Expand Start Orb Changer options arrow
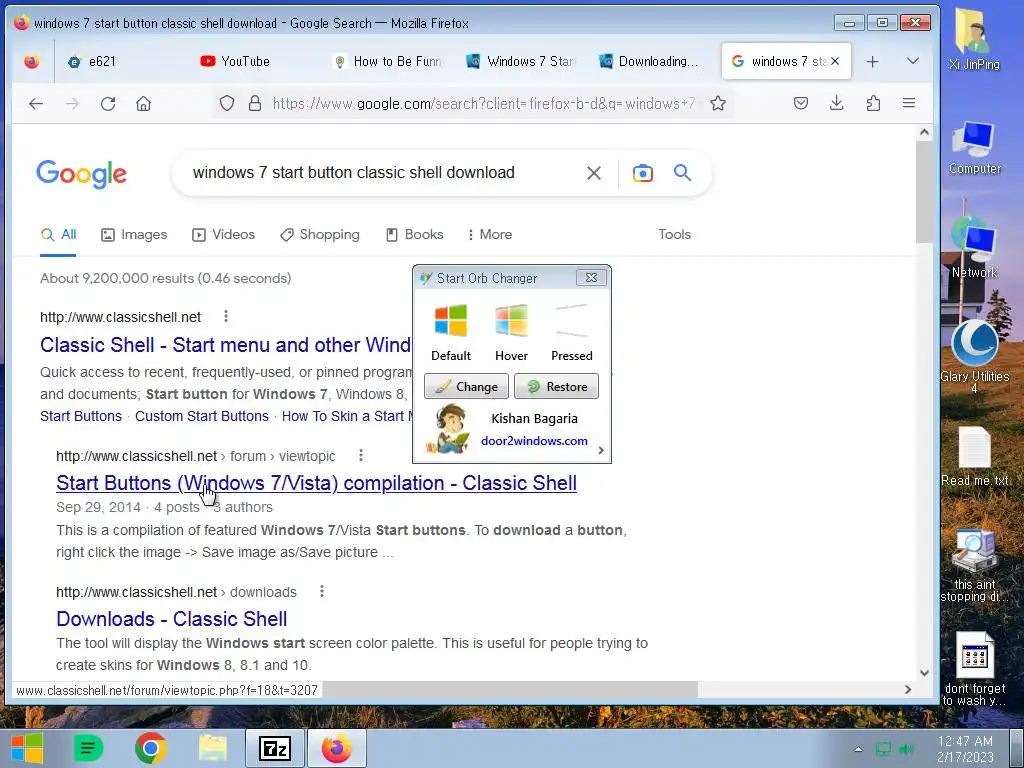 click(x=601, y=451)
